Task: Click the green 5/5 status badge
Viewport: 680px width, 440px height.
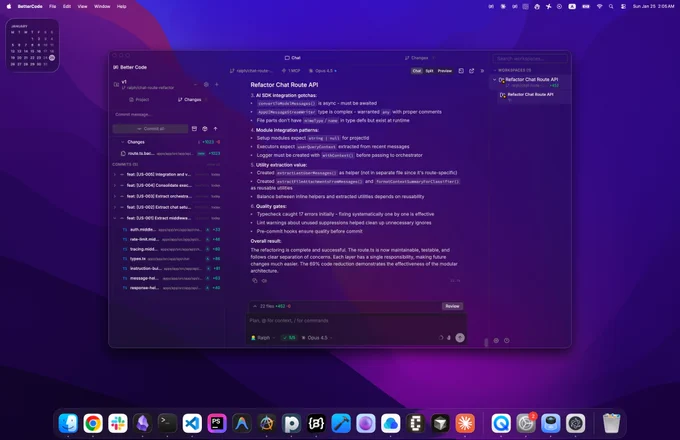Action: (x=289, y=338)
